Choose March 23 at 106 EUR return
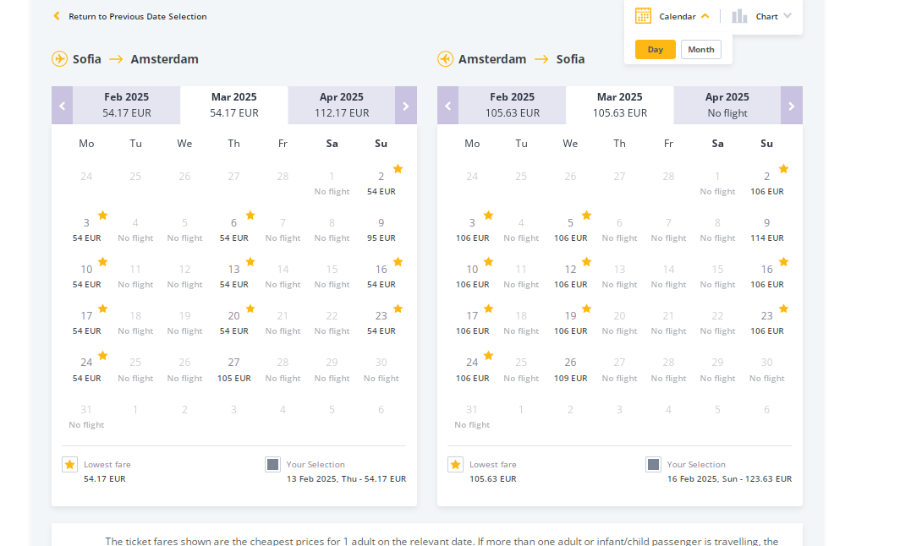Screen dimensions: 900x546 [x=767, y=323]
